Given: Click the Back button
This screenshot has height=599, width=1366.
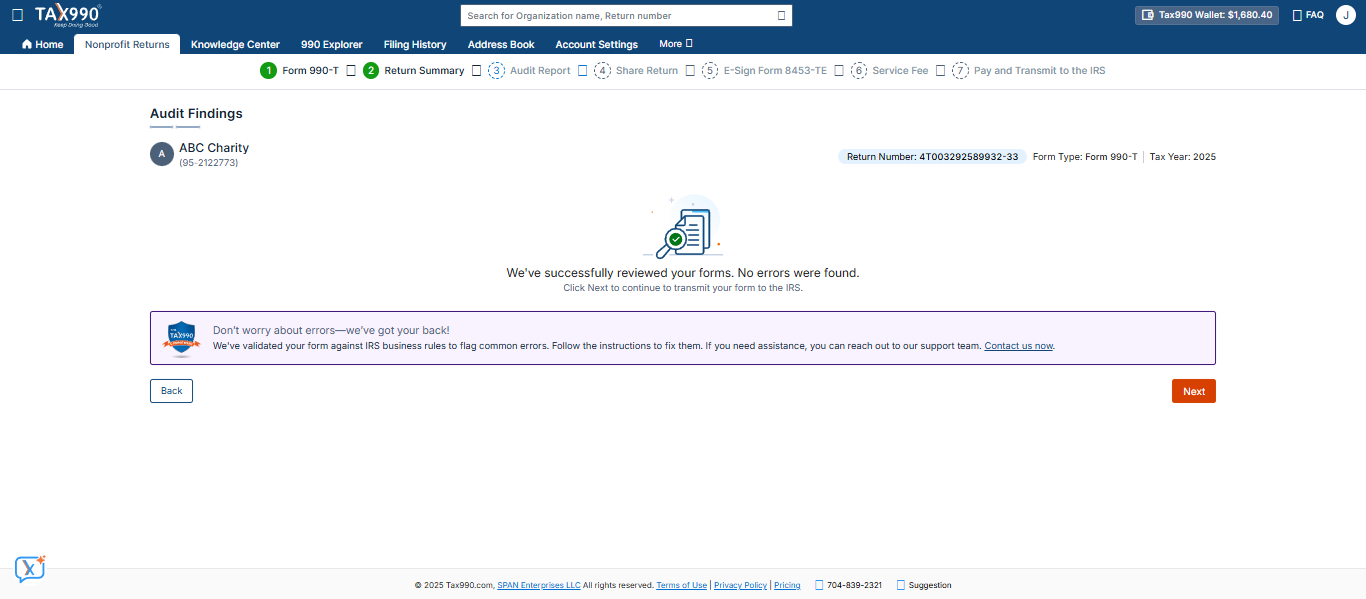Looking at the screenshot, I should tap(171, 391).
